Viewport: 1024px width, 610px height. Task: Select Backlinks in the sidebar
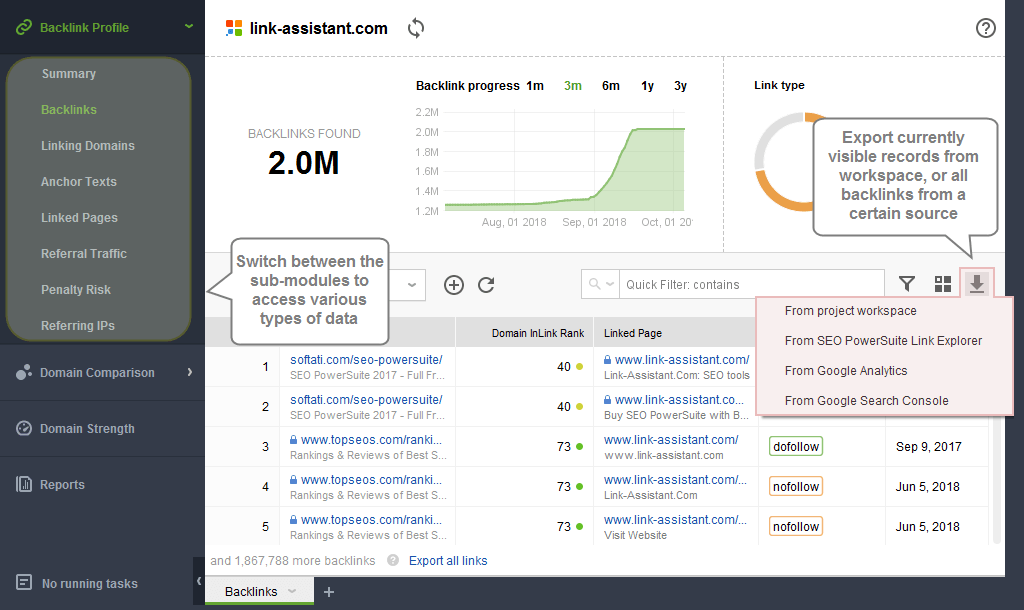coord(69,110)
